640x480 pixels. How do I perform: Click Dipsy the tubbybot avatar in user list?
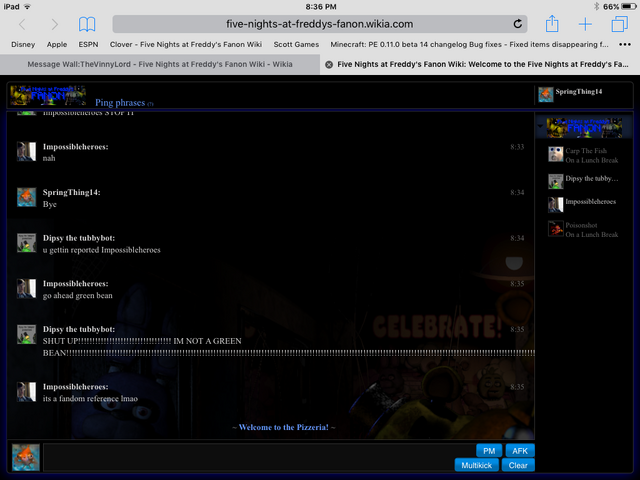(556, 181)
